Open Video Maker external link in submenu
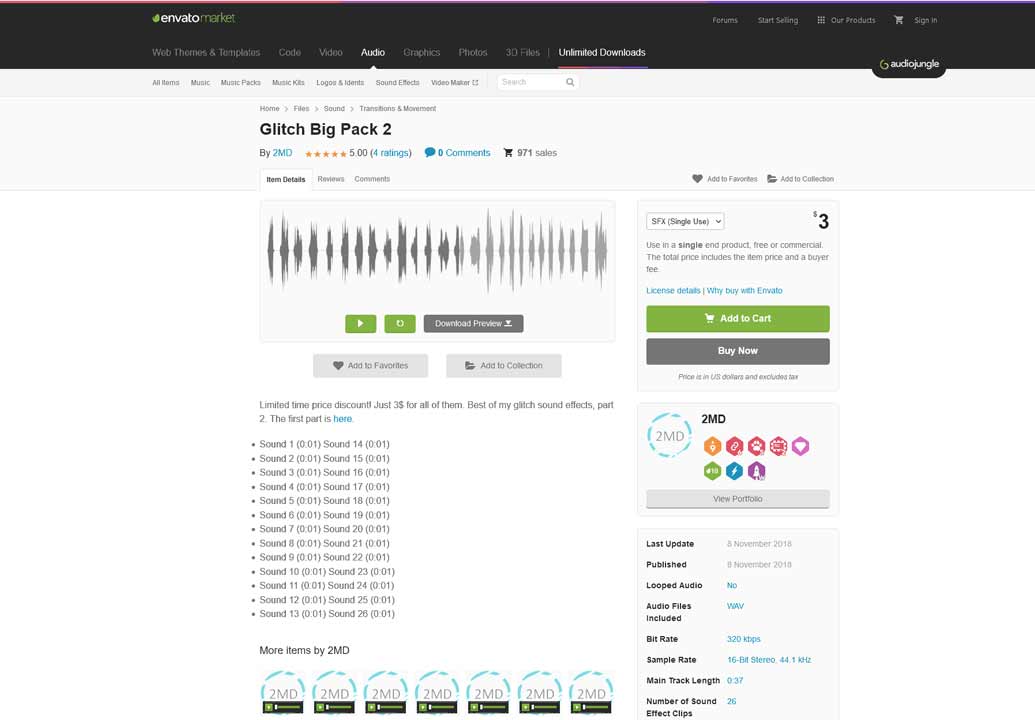1035x720 pixels. 454,83
